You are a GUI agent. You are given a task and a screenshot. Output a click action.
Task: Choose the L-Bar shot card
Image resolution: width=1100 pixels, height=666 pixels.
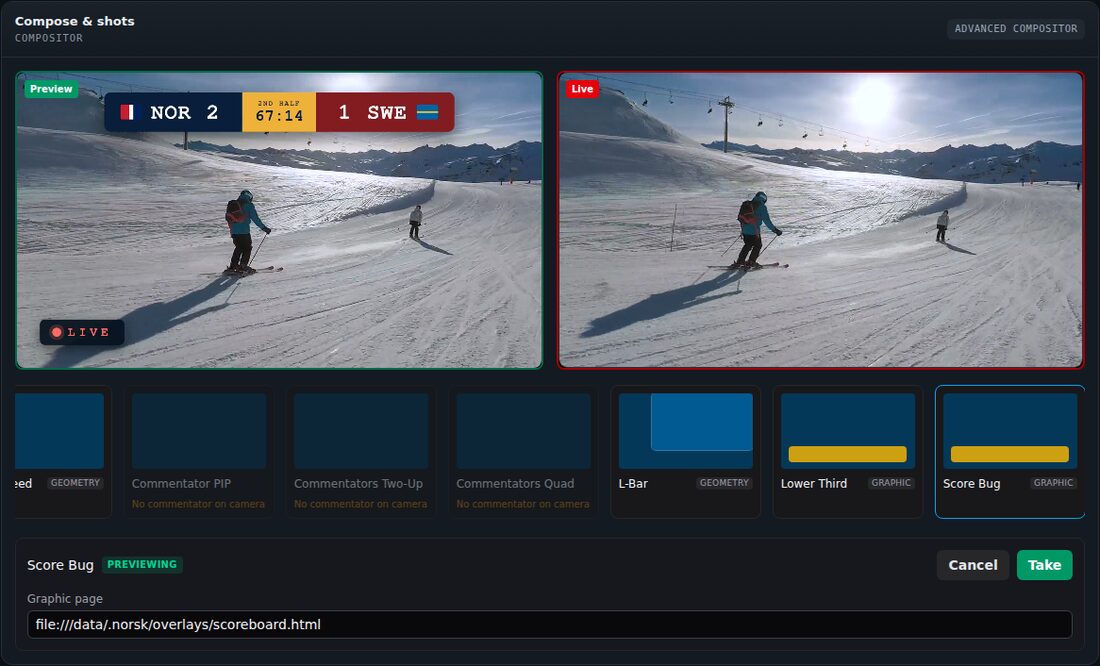[x=685, y=451]
